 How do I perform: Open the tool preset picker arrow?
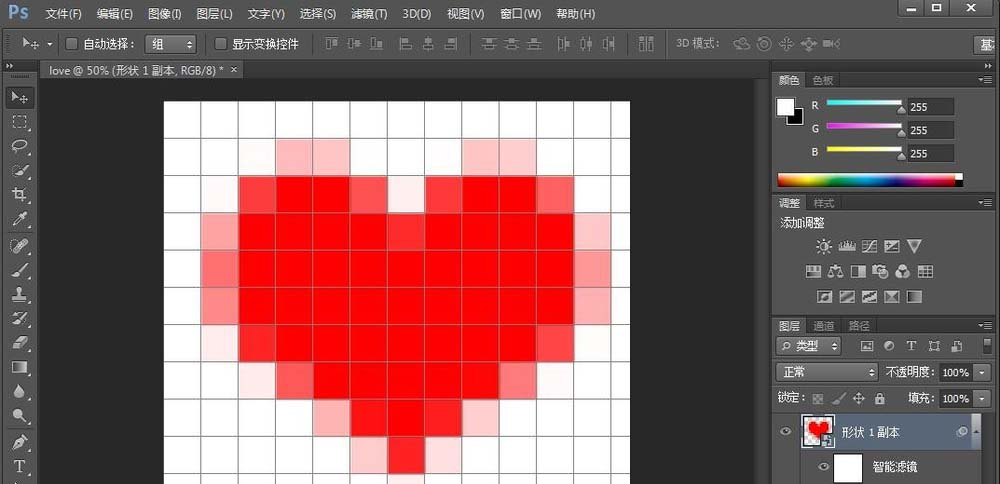click(50, 44)
